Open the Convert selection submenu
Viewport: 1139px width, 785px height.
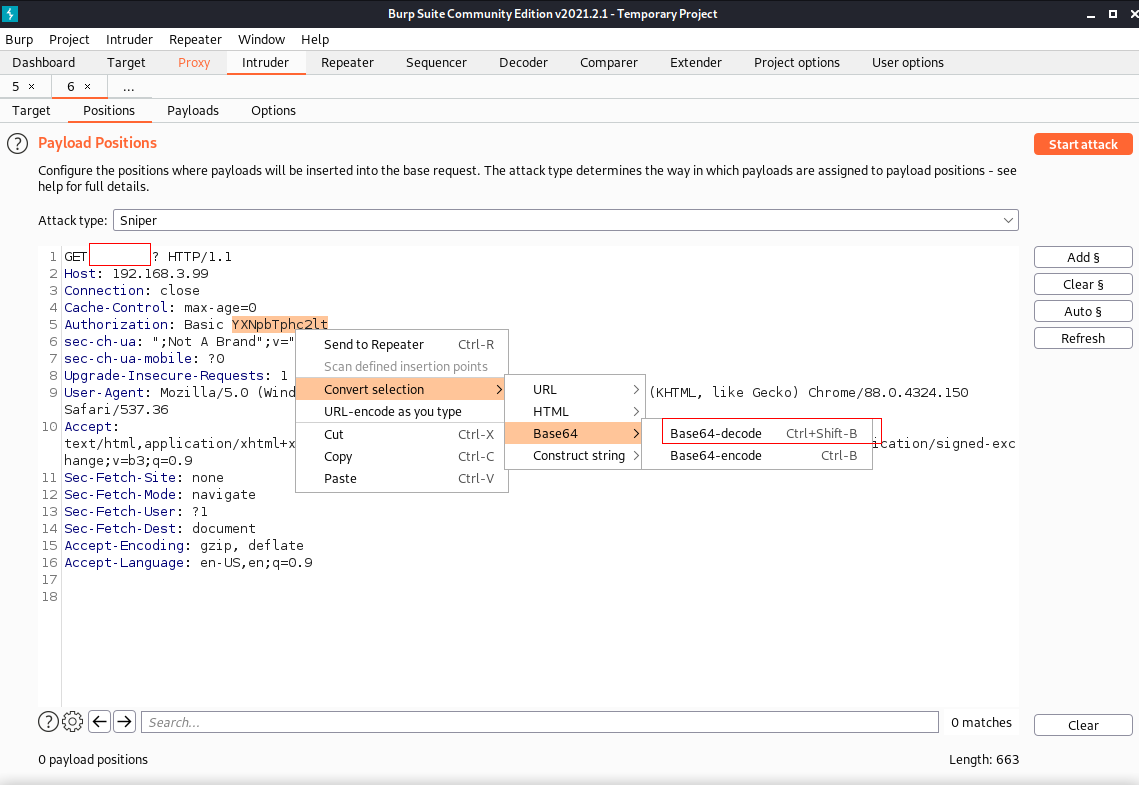402,389
